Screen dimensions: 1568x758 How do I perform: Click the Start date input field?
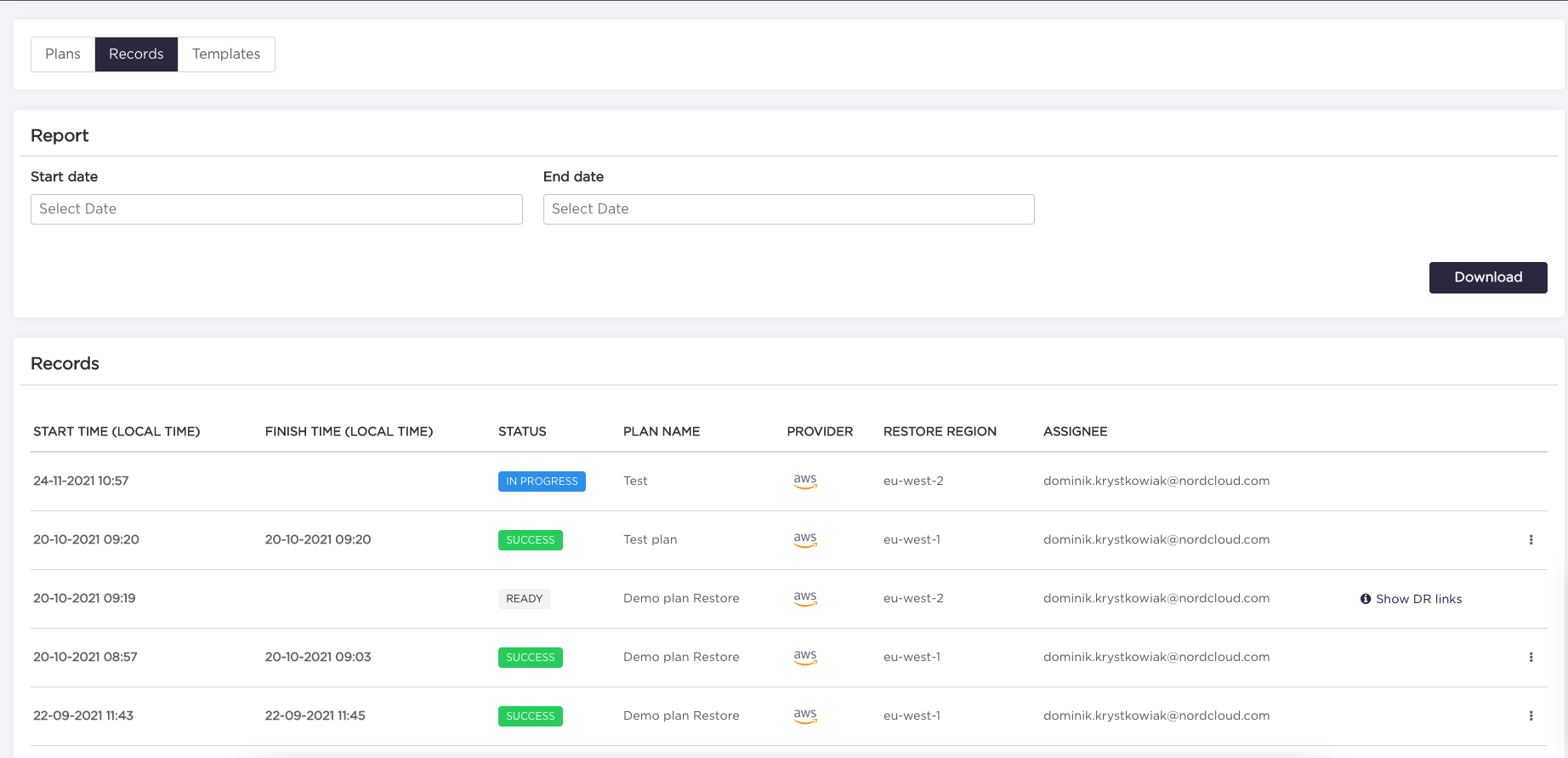[276, 209]
